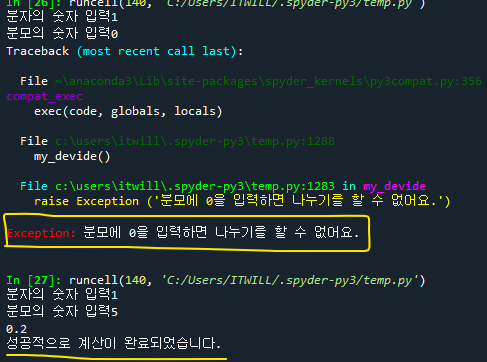Image resolution: width=487 pixels, height=362 pixels.
Task: Click the '분자의 숫자 입력1' line under In [27]
Action: tap(62, 294)
